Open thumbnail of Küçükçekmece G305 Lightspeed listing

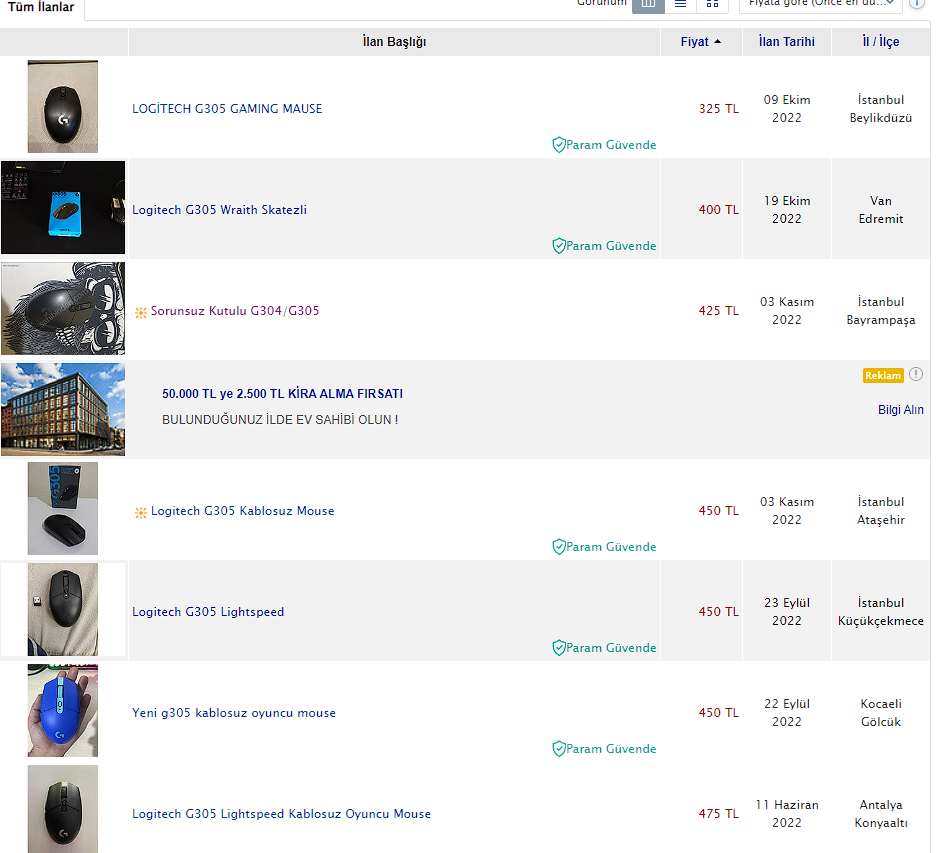coord(63,609)
